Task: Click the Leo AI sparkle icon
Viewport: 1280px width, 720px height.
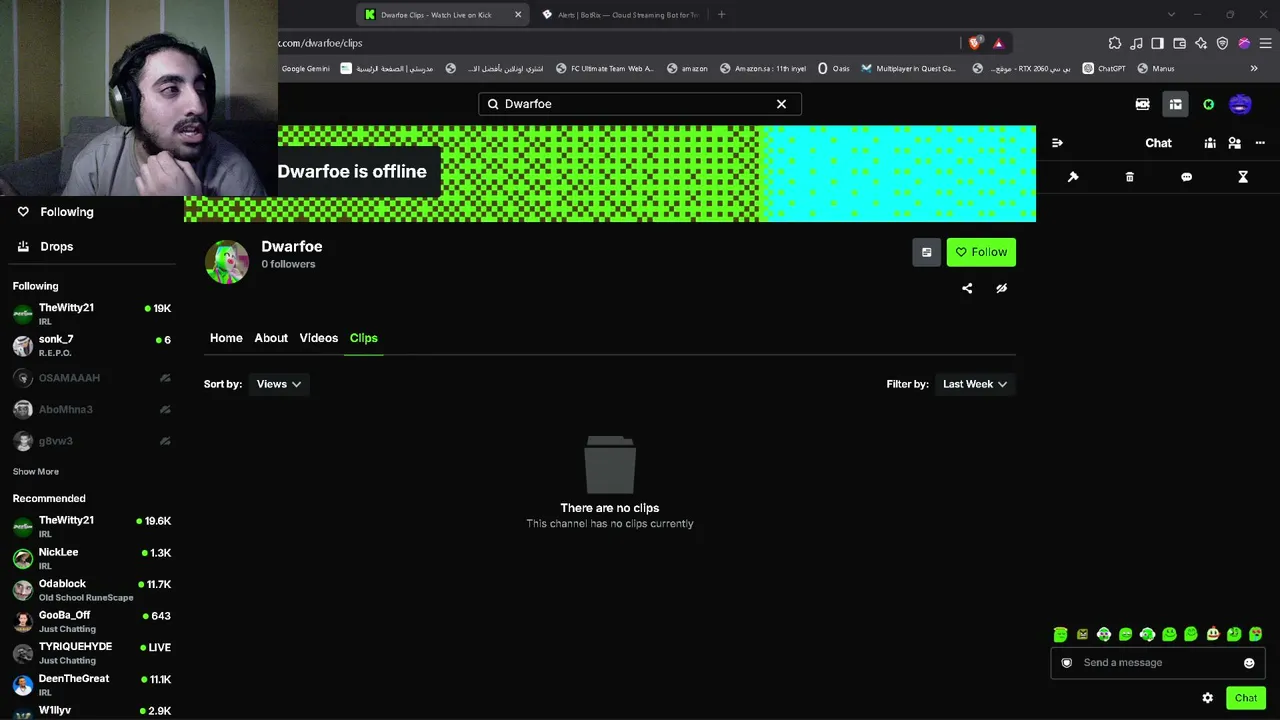Action: (1201, 43)
